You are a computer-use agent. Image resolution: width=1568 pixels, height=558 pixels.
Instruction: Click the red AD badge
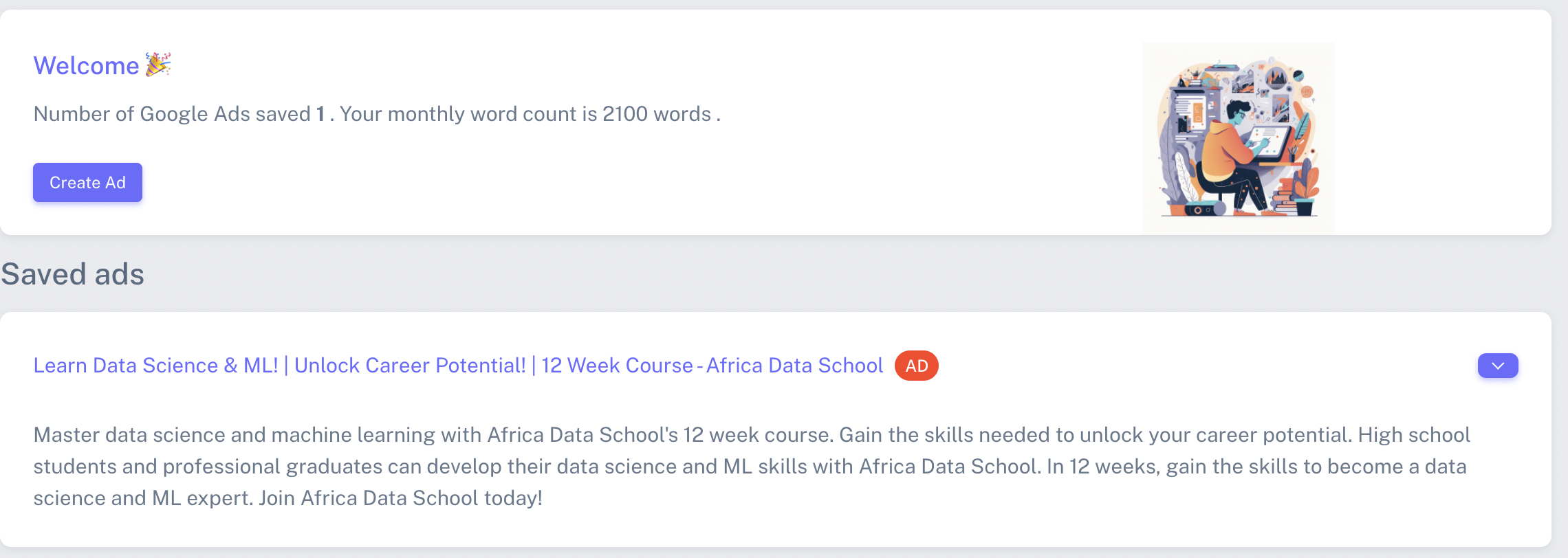(x=916, y=366)
